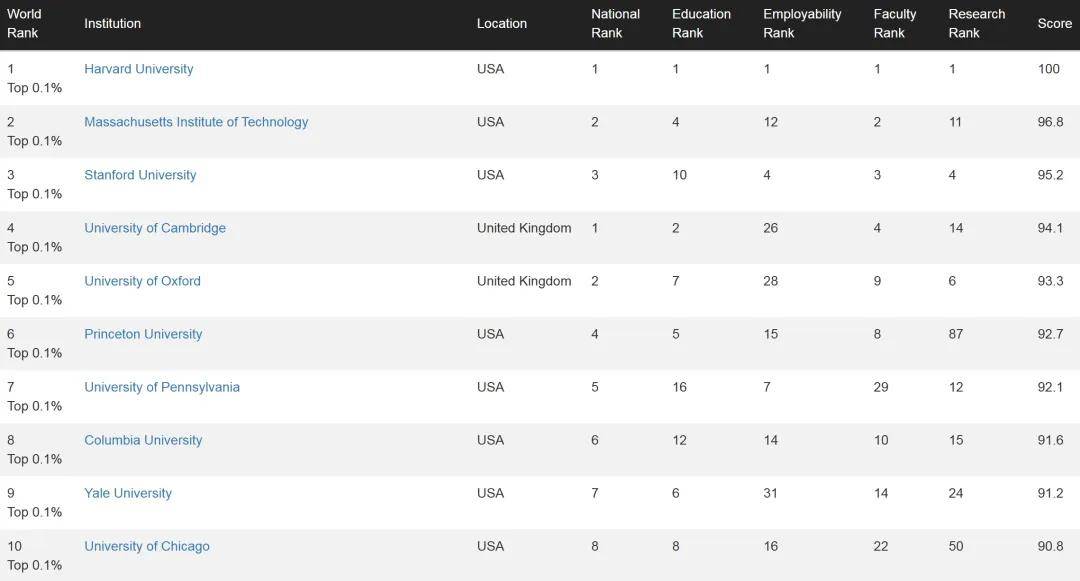Viewport: 1080px width, 581px height.
Task: Sort by the Score column header
Action: (1054, 23)
